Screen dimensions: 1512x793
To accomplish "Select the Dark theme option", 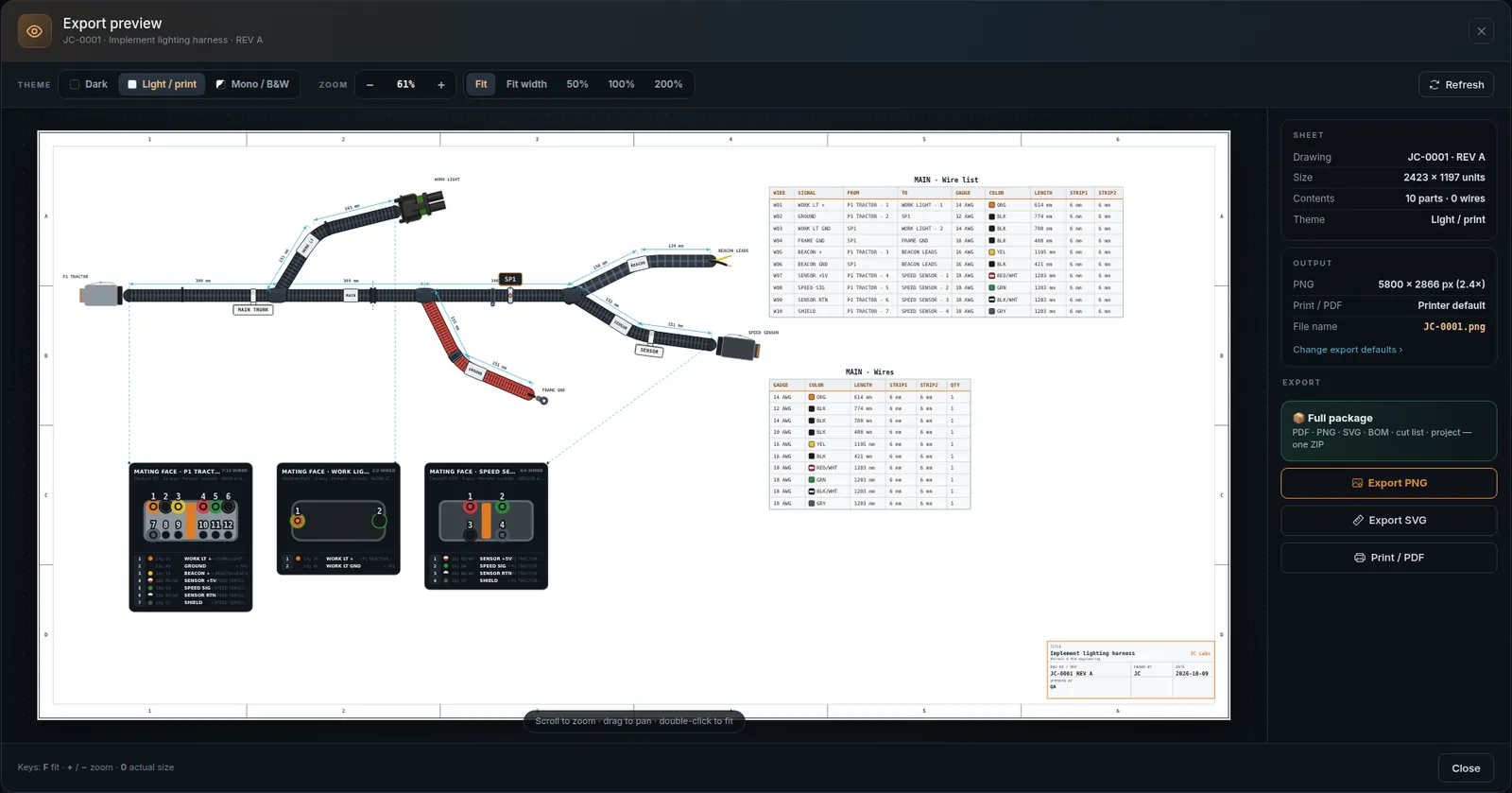I will click(88, 84).
